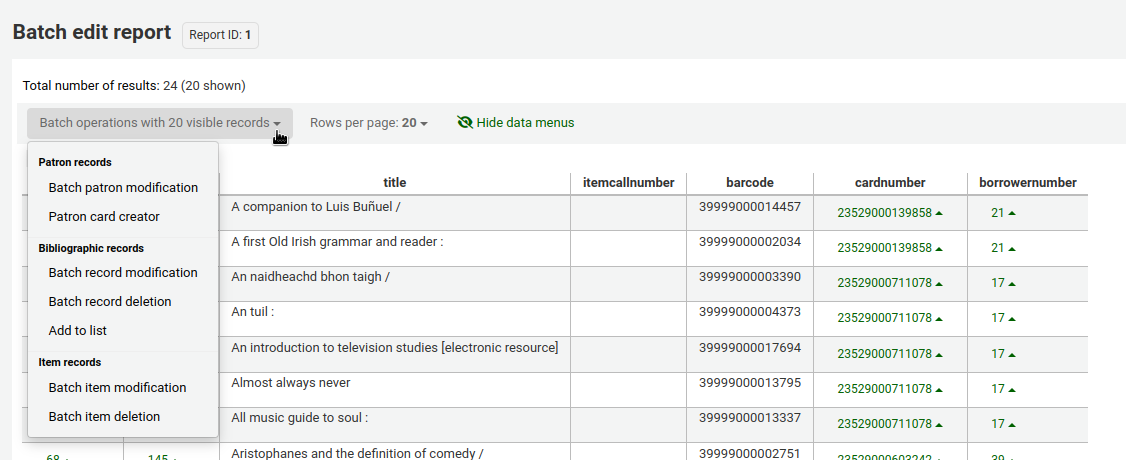The height and width of the screenshot is (460, 1126).
Task: Click the barcode column header
Action: (750, 182)
